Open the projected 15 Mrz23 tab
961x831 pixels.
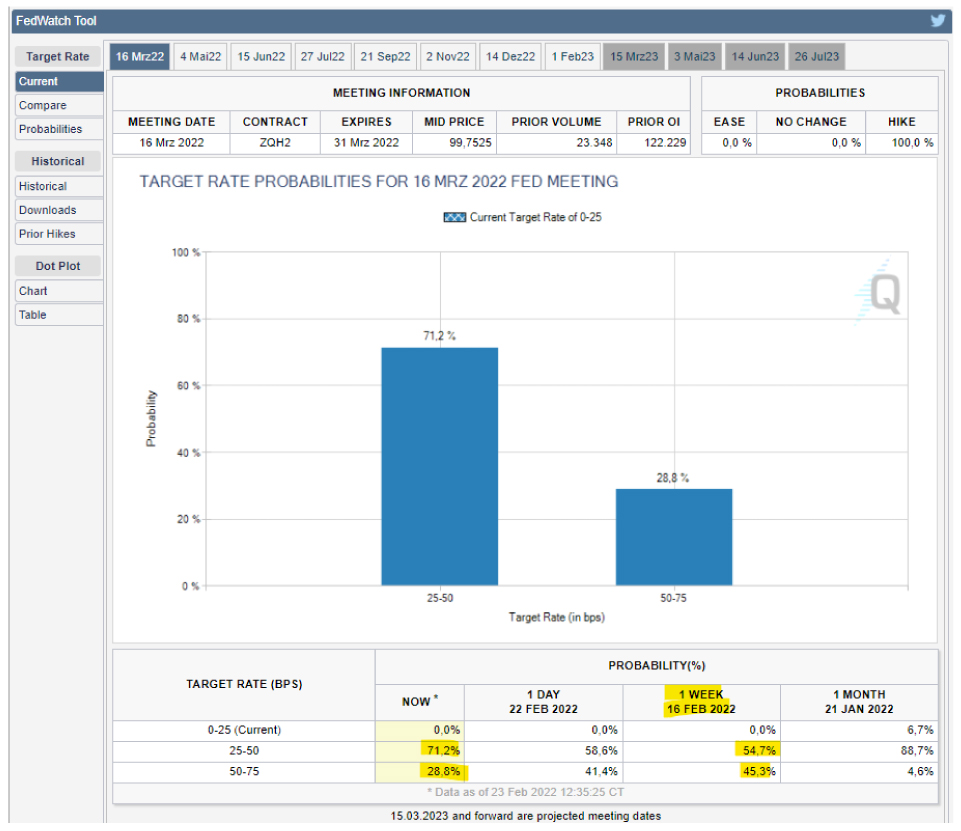pos(634,57)
